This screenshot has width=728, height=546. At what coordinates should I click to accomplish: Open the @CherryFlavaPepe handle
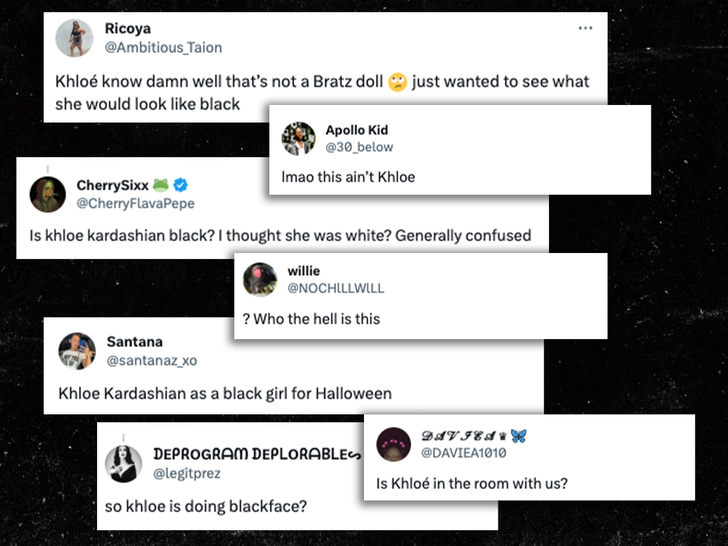(135, 203)
